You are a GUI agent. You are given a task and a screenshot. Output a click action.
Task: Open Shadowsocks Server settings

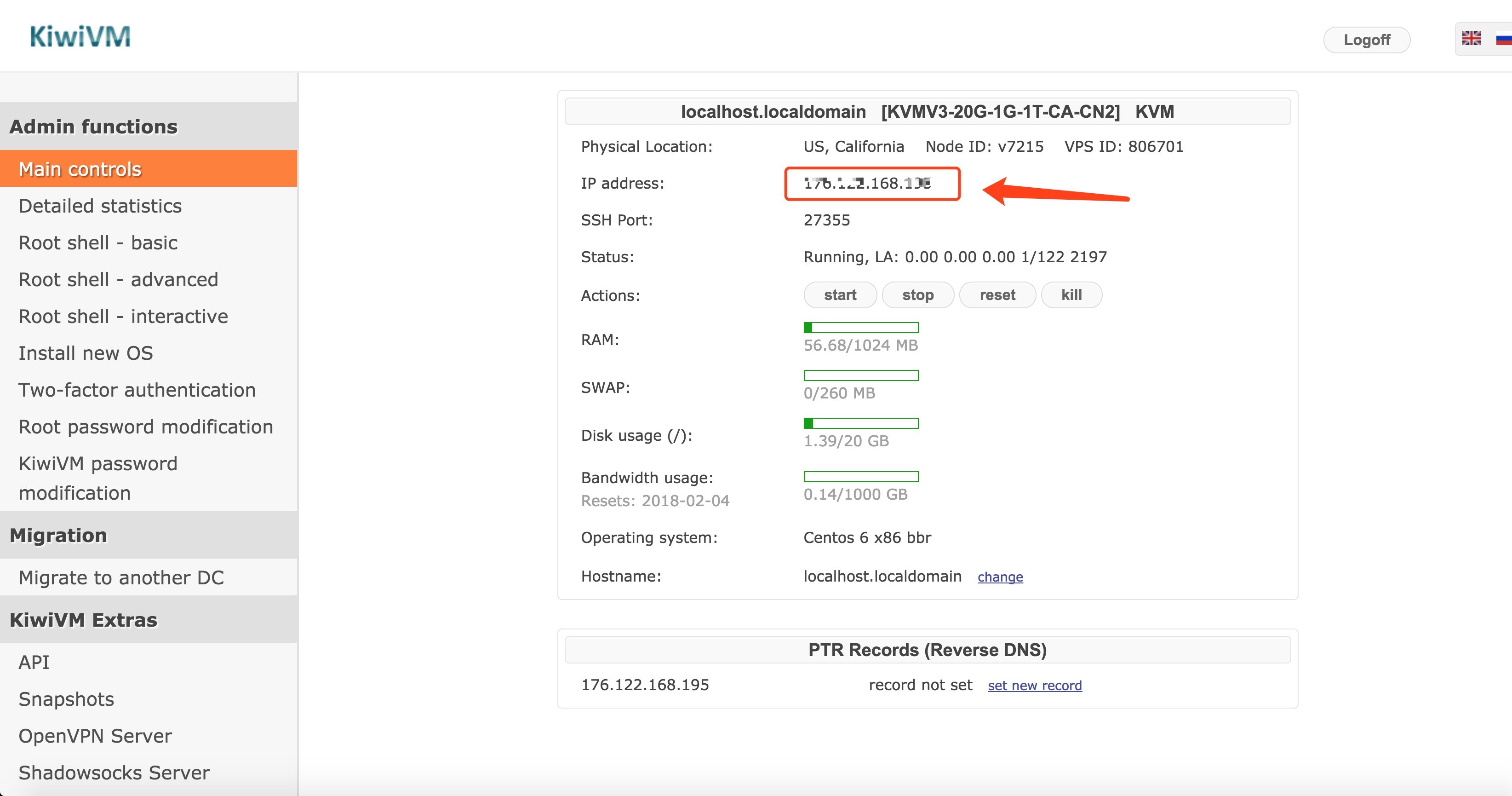114,773
